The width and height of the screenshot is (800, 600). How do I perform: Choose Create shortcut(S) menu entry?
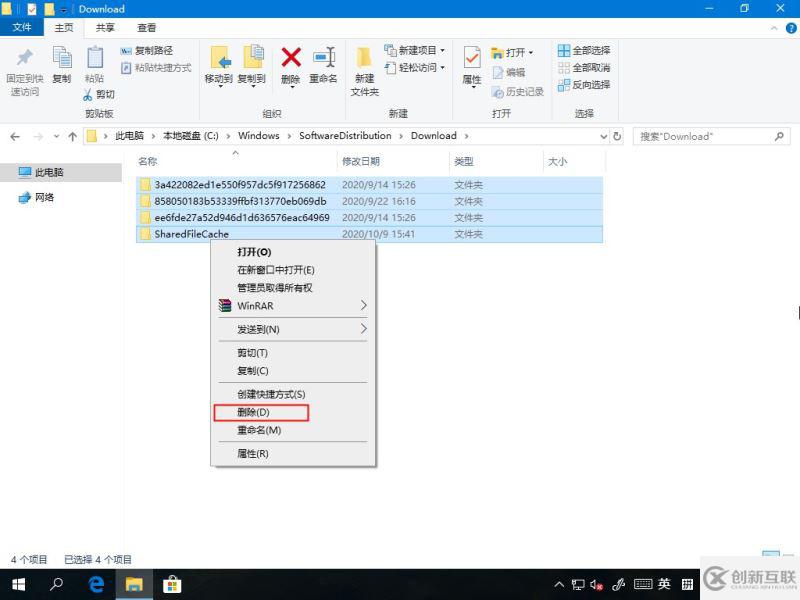pos(293,394)
